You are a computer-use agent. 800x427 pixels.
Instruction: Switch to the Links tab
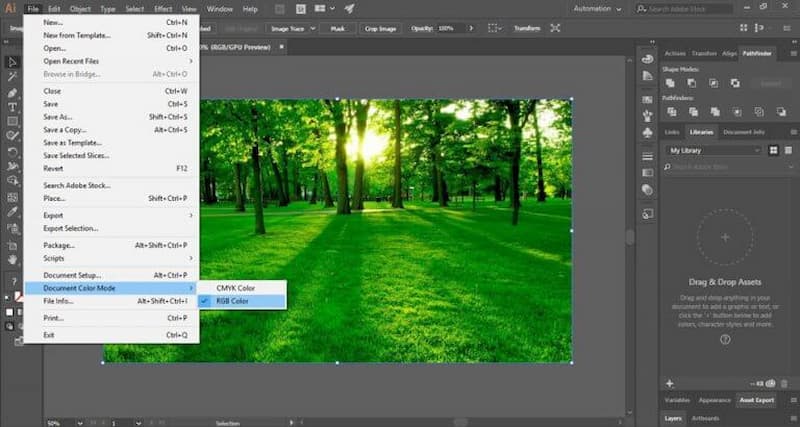(x=672, y=132)
